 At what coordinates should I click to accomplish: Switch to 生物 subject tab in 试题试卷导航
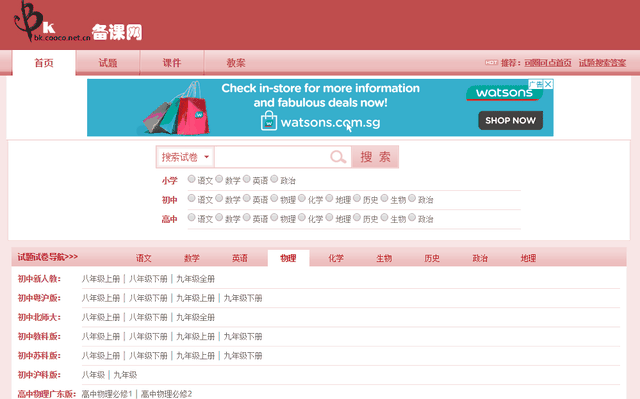(x=384, y=258)
